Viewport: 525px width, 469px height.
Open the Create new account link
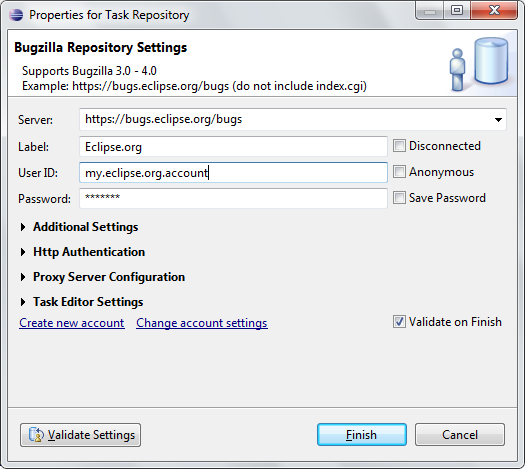pos(72,323)
